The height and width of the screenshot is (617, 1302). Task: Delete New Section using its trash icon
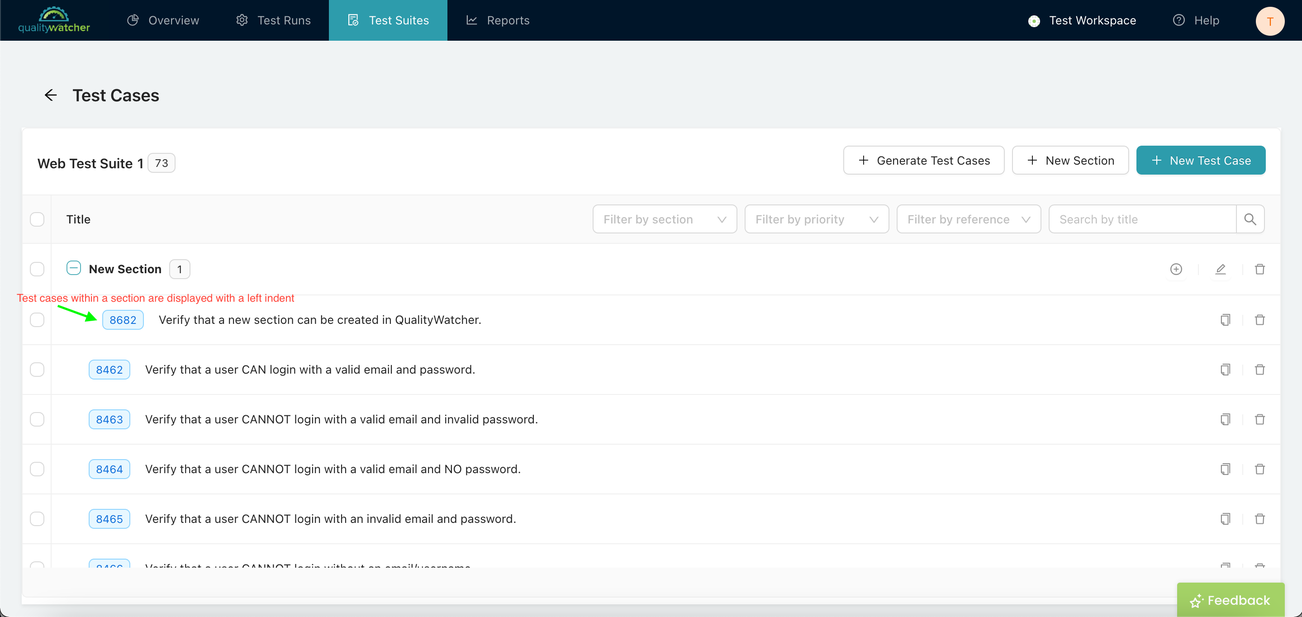(x=1260, y=269)
